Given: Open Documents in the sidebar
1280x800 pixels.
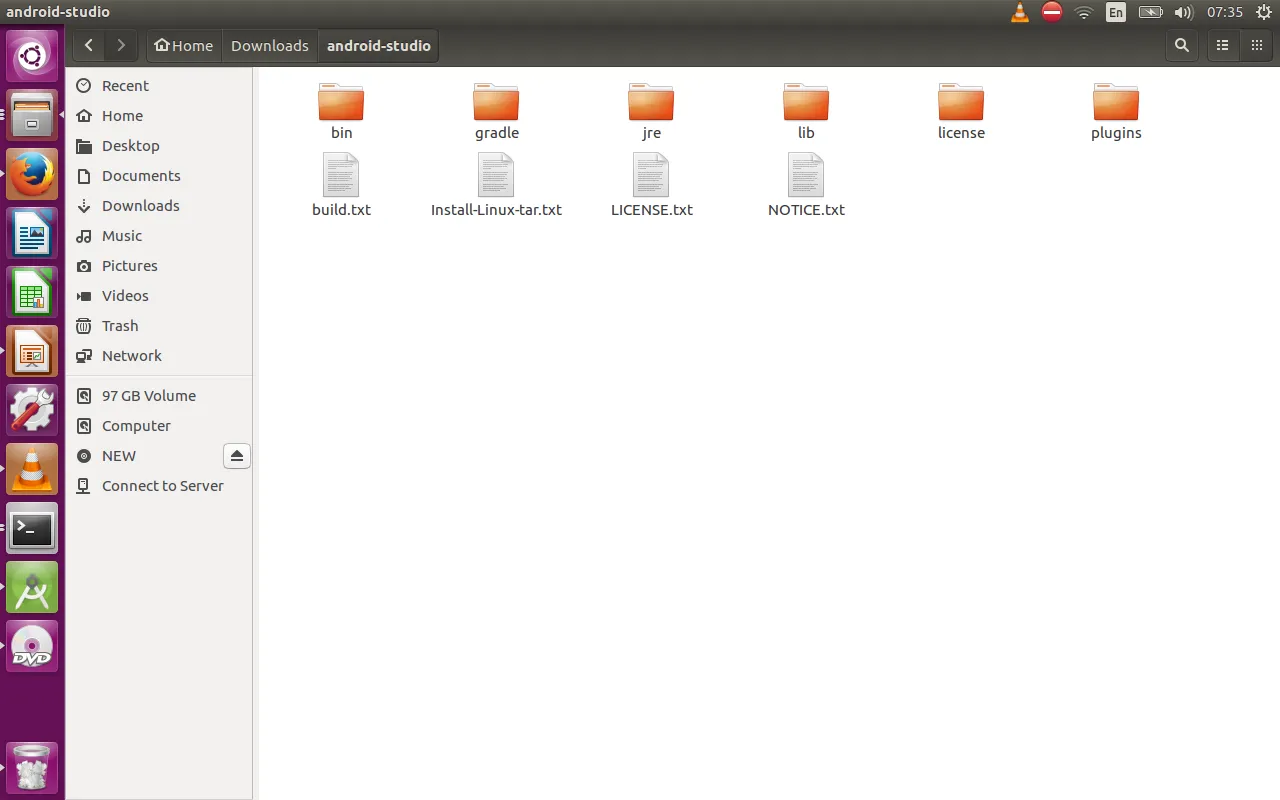Looking at the screenshot, I should 159,176.
